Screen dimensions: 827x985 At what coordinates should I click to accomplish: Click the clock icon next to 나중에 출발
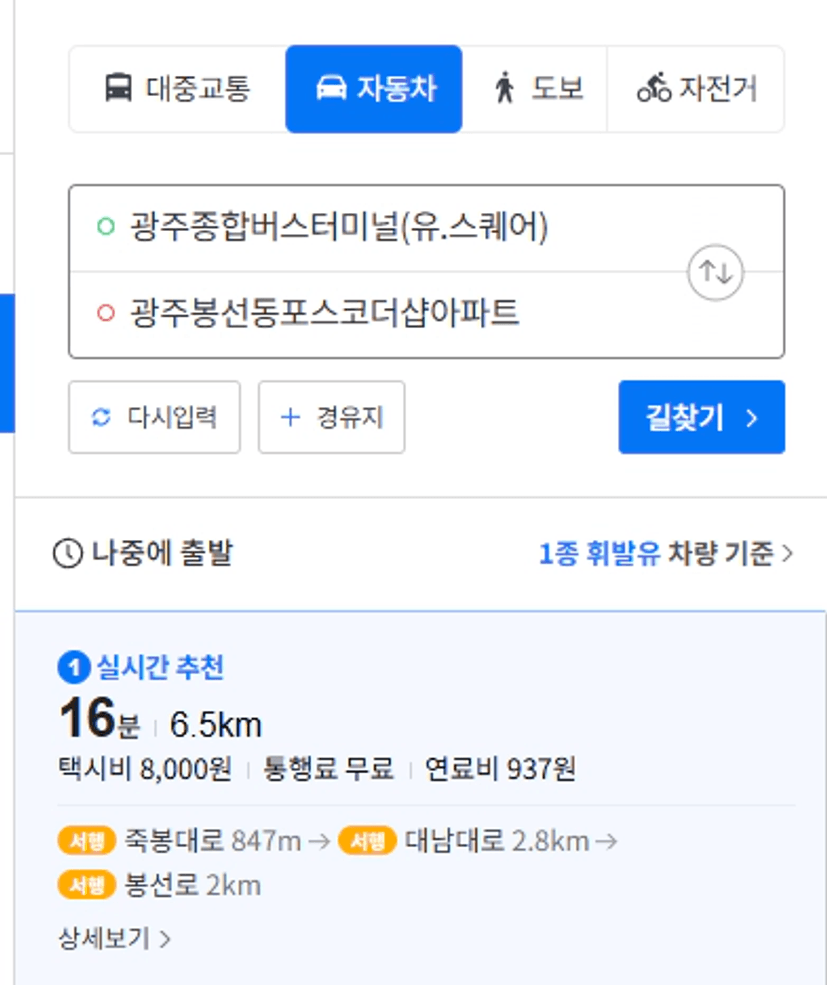68,553
